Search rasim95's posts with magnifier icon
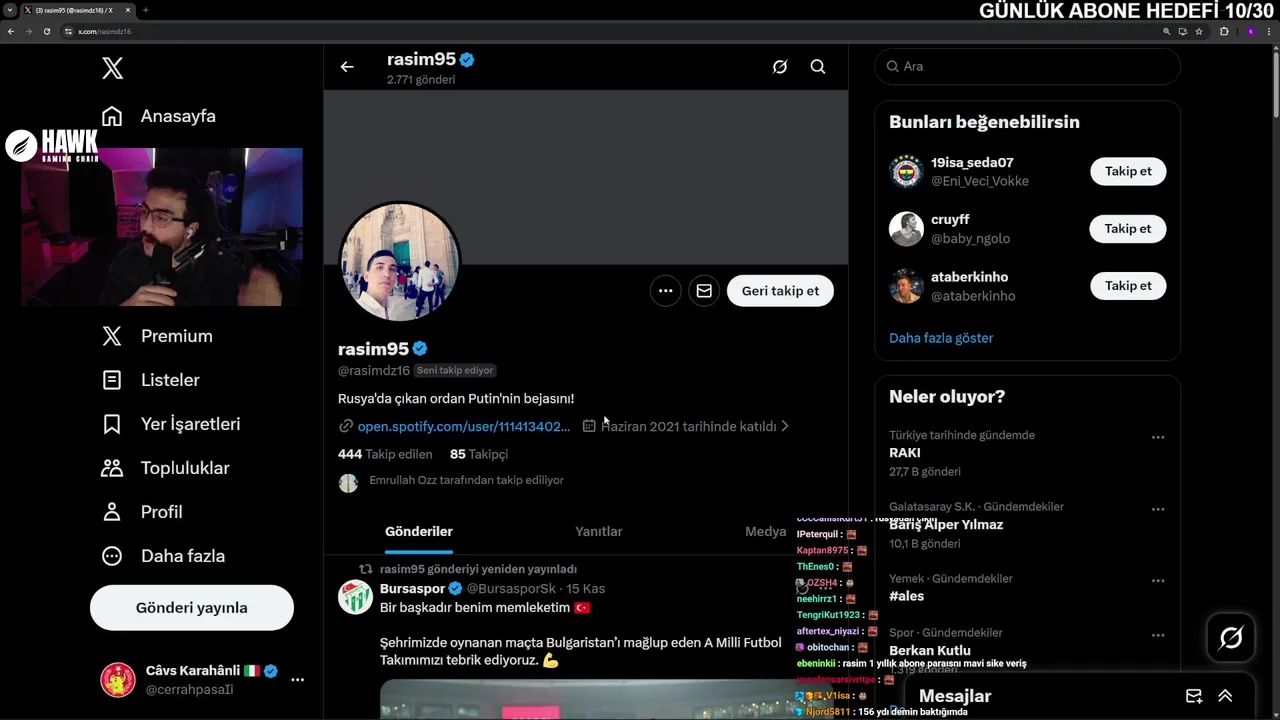The height and width of the screenshot is (720, 1280). coord(818,67)
